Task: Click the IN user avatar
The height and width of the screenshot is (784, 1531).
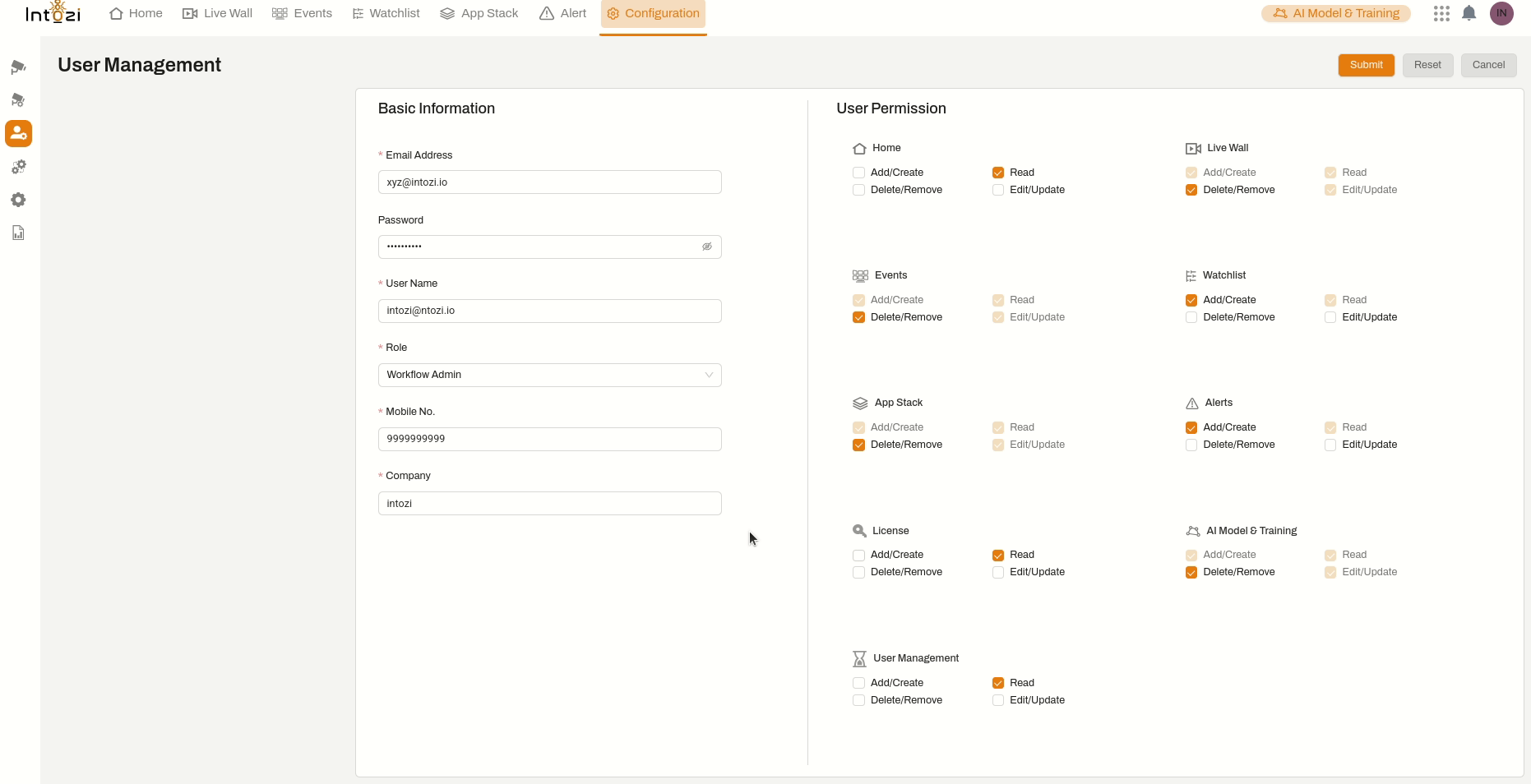Action: (x=1501, y=13)
